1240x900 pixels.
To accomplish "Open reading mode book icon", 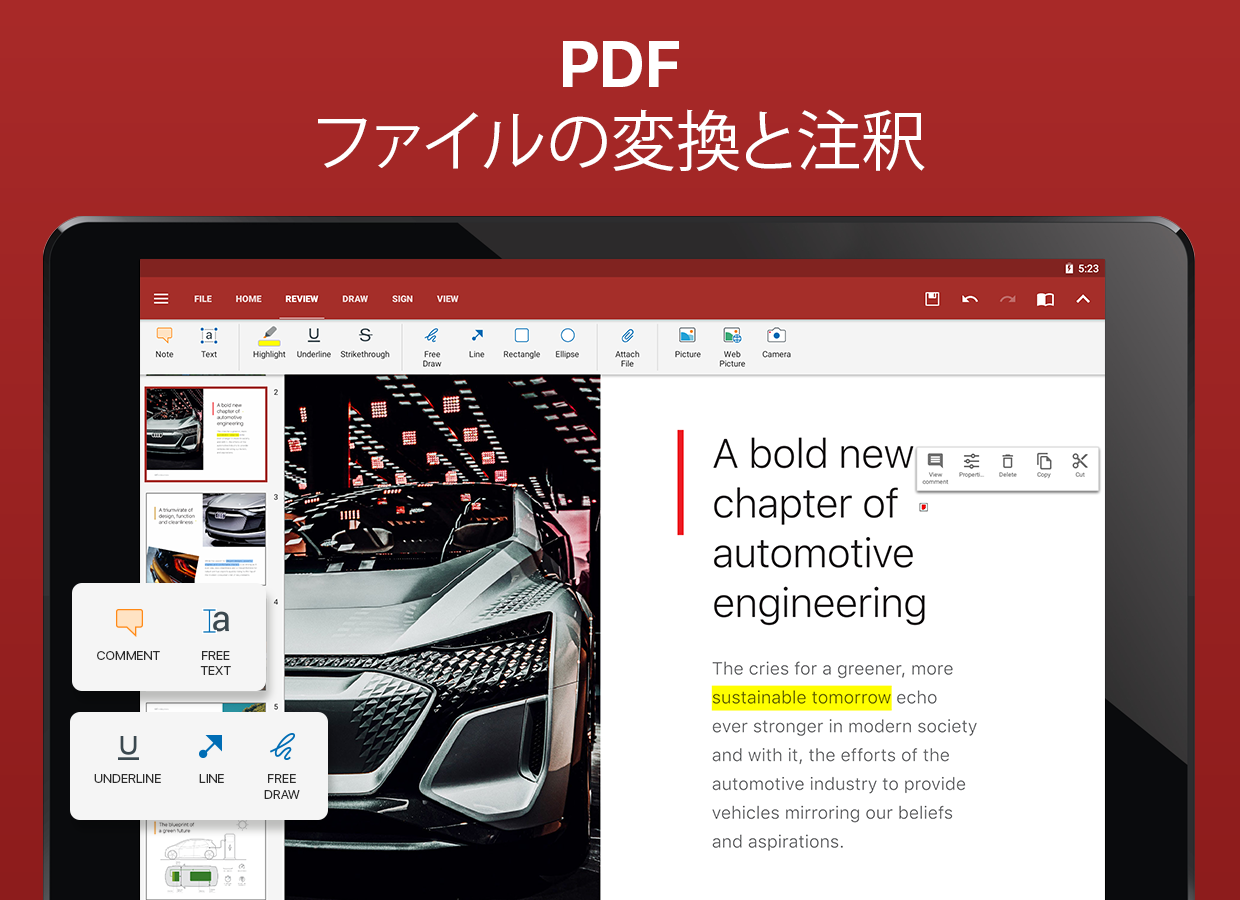I will [1045, 299].
